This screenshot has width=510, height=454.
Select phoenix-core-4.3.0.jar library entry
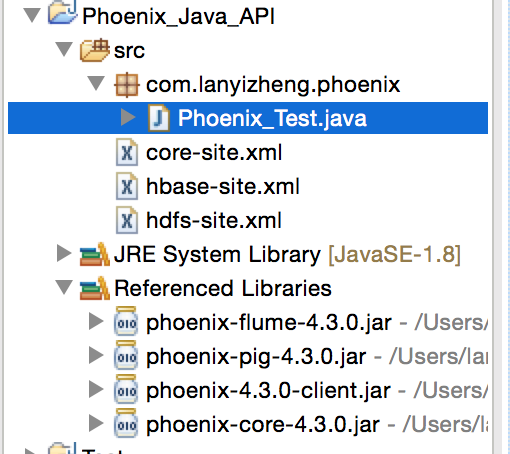coord(263,425)
